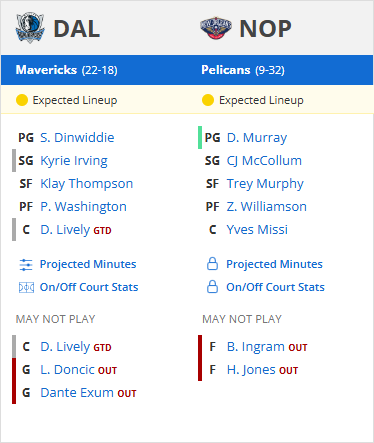This screenshot has width=374, height=443.
Task: Click the Mavericks On/Off Court Stats court icon
Action: click(26, 287)
